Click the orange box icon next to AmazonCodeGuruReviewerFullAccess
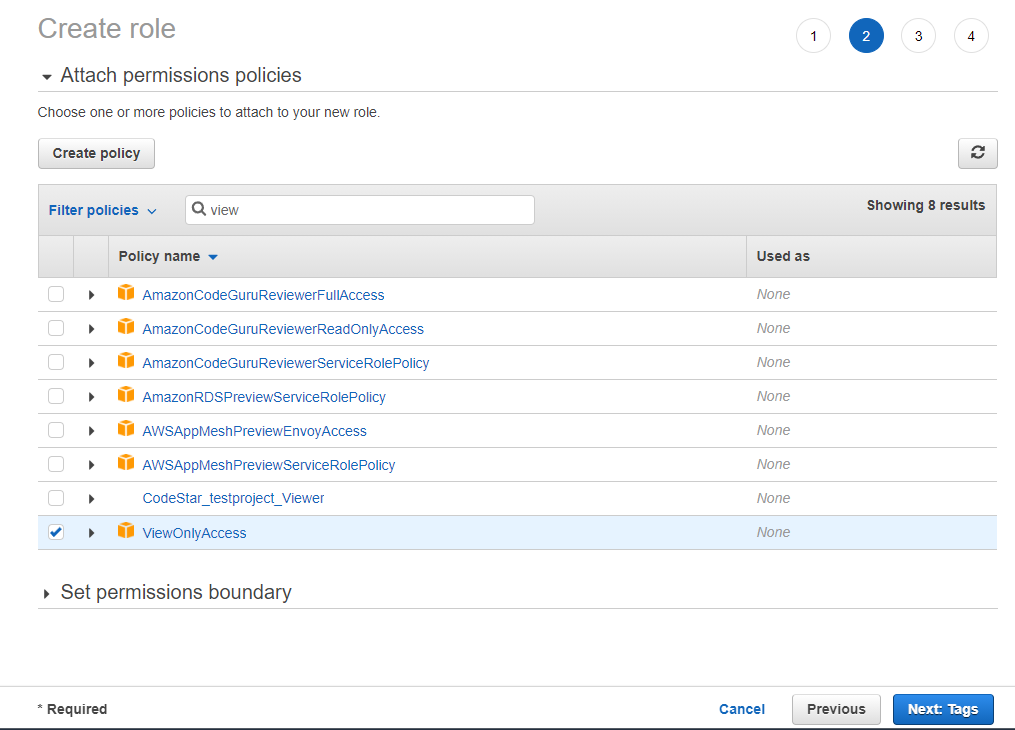The image size is (1015, 730). (126, 292)
